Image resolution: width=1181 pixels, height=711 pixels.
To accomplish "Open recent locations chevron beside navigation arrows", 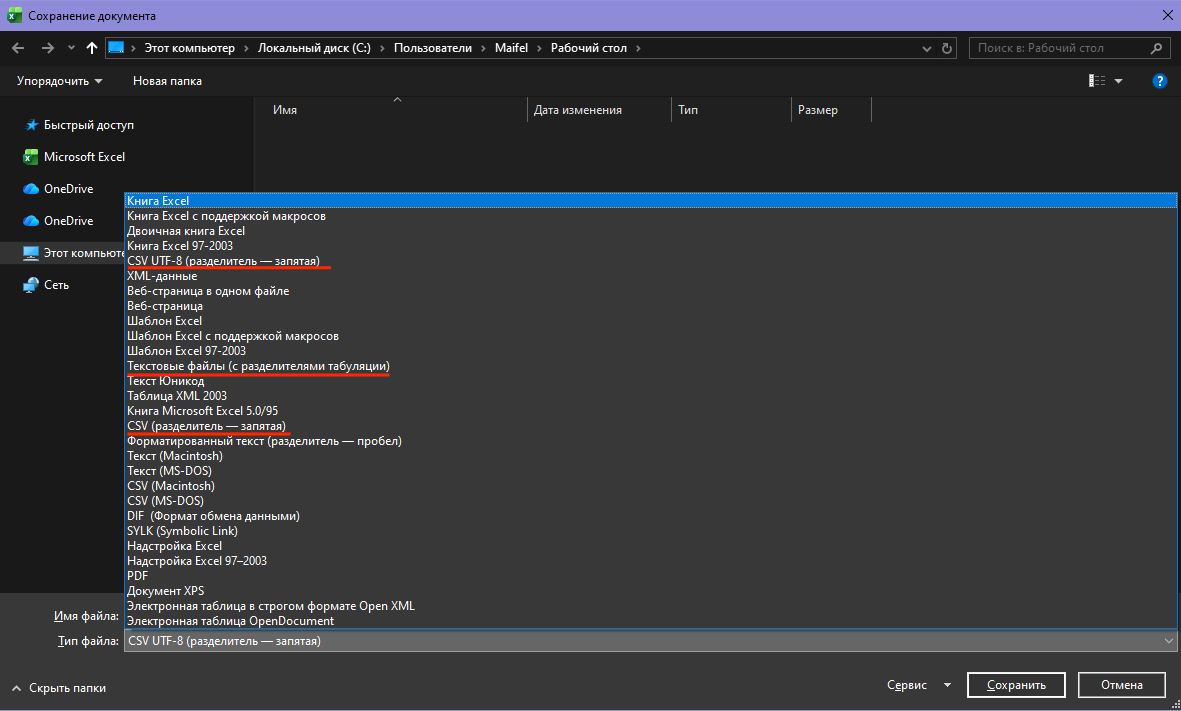I will tap(72, 48).
